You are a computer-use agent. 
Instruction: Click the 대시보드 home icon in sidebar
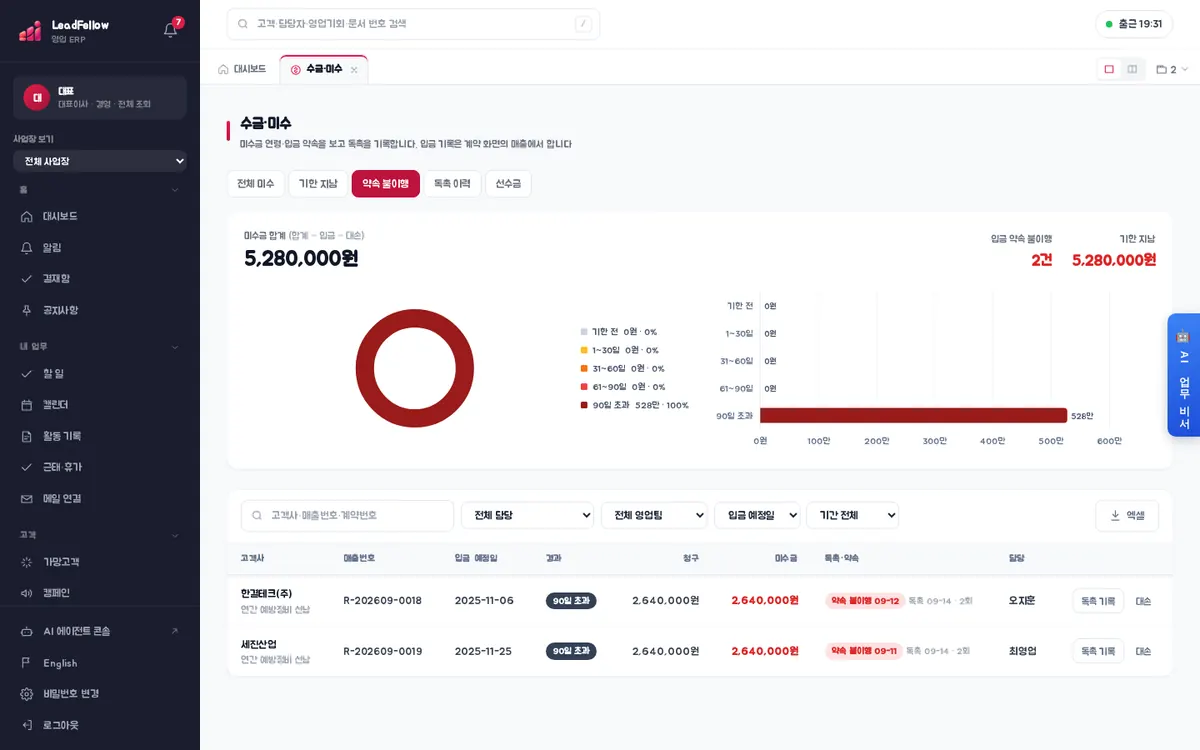point(27,216)
